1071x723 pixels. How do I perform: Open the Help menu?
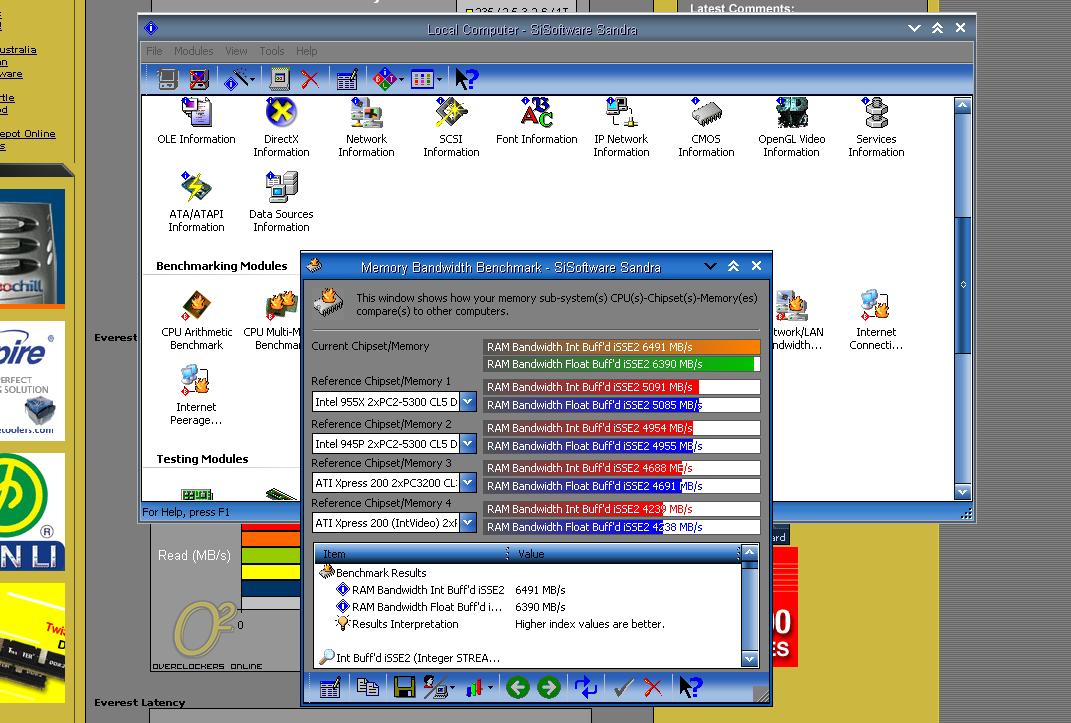[x=307, y=51]
